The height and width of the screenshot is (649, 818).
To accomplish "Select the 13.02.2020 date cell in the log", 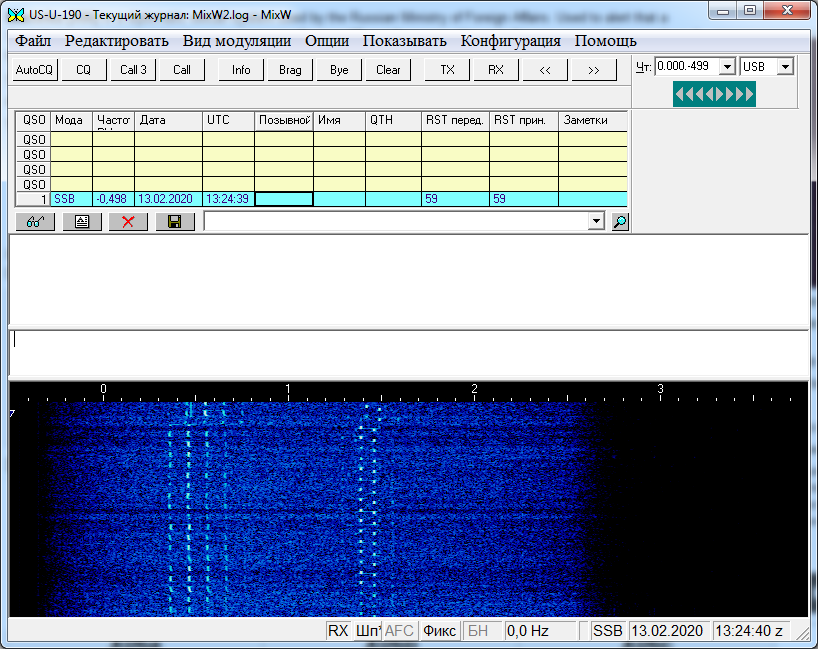I will pos(169,199).
